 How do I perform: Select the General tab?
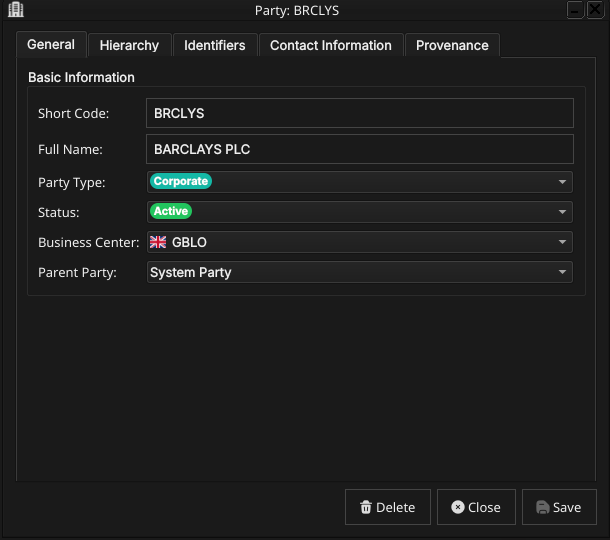click(51, 44)
